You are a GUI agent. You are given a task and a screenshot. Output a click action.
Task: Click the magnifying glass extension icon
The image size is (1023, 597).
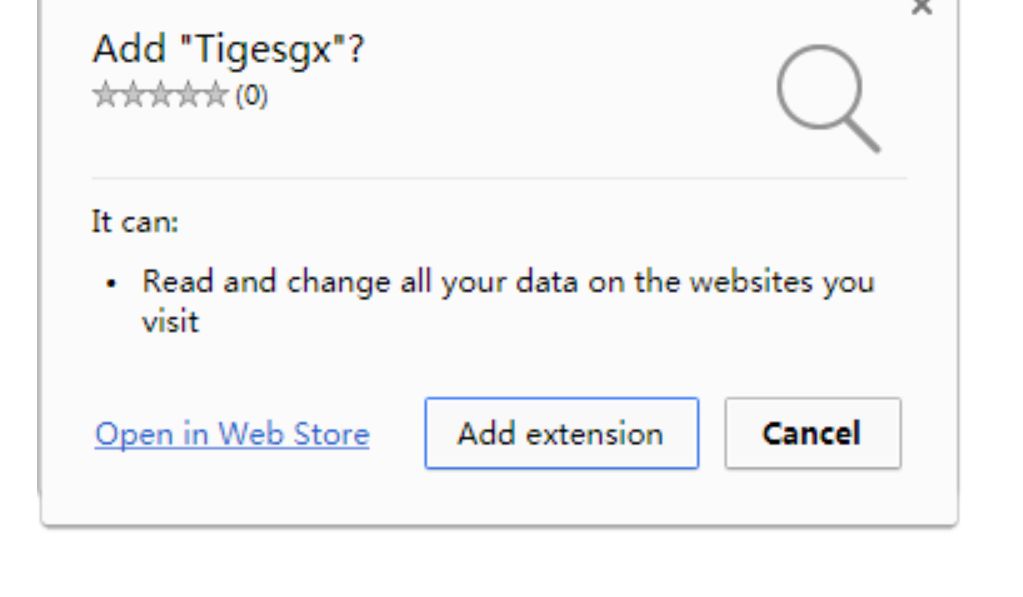click(x=827, y=97)
